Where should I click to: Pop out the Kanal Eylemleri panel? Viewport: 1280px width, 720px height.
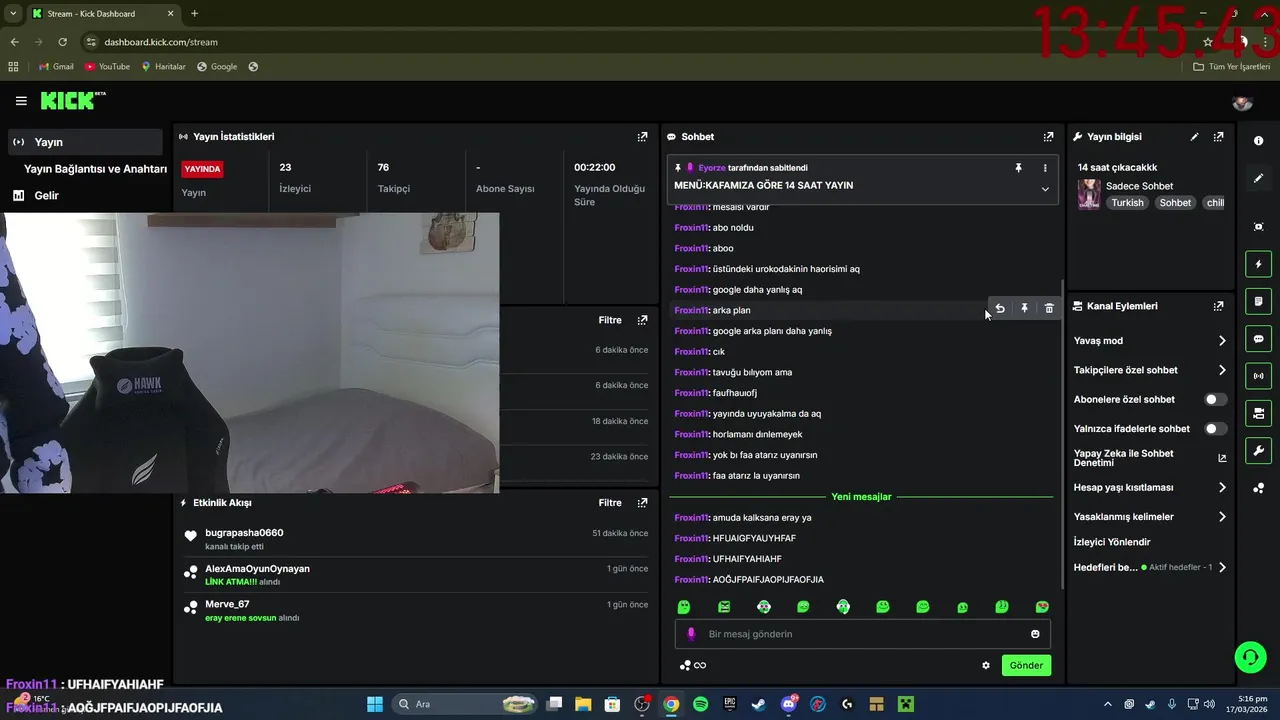click(x=1218, y=306)
